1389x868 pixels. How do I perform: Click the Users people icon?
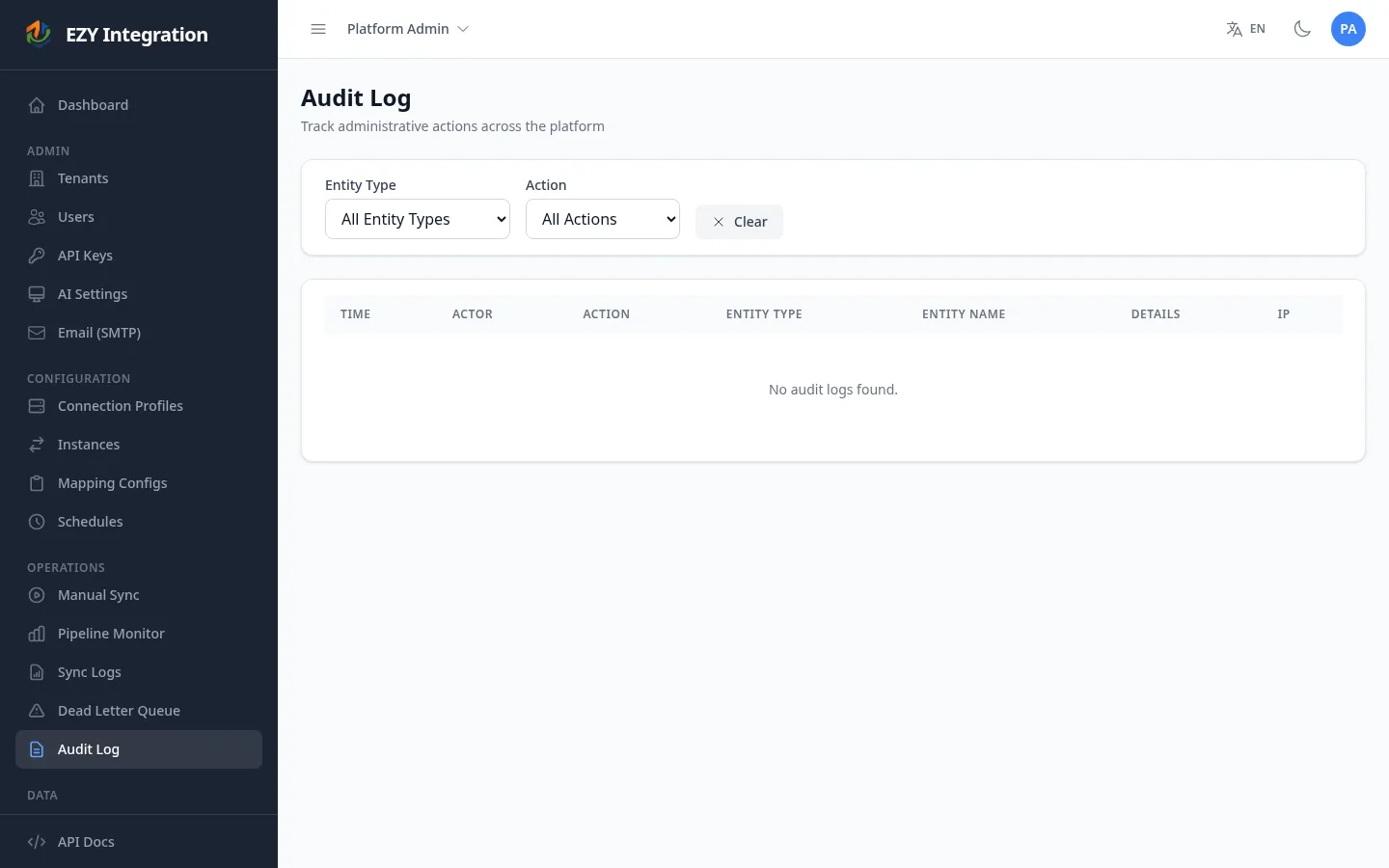coord(37,217)
